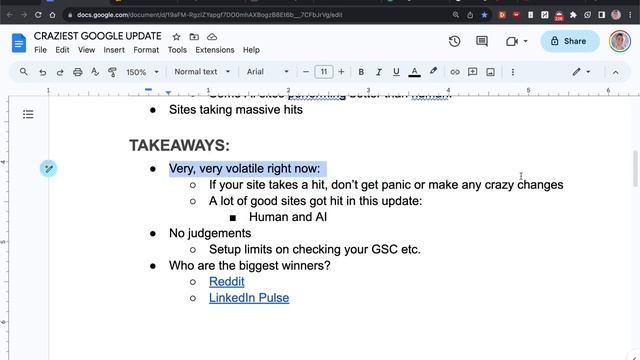Open the highlight color picker
640x360 pixels.
pos(433,72)
